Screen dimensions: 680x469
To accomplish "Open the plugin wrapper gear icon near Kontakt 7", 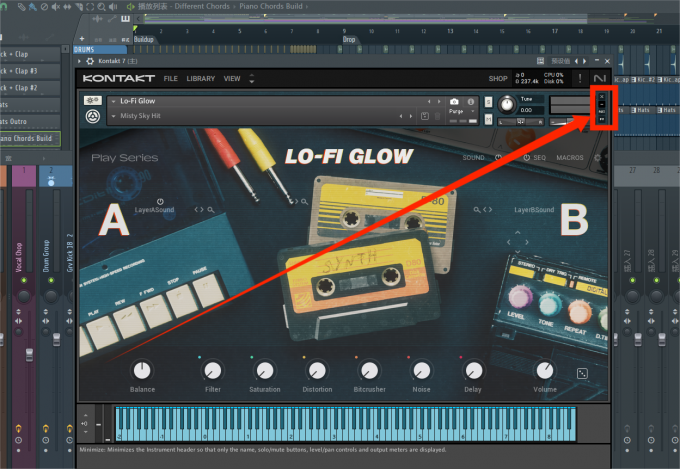I will click(90, 61).
